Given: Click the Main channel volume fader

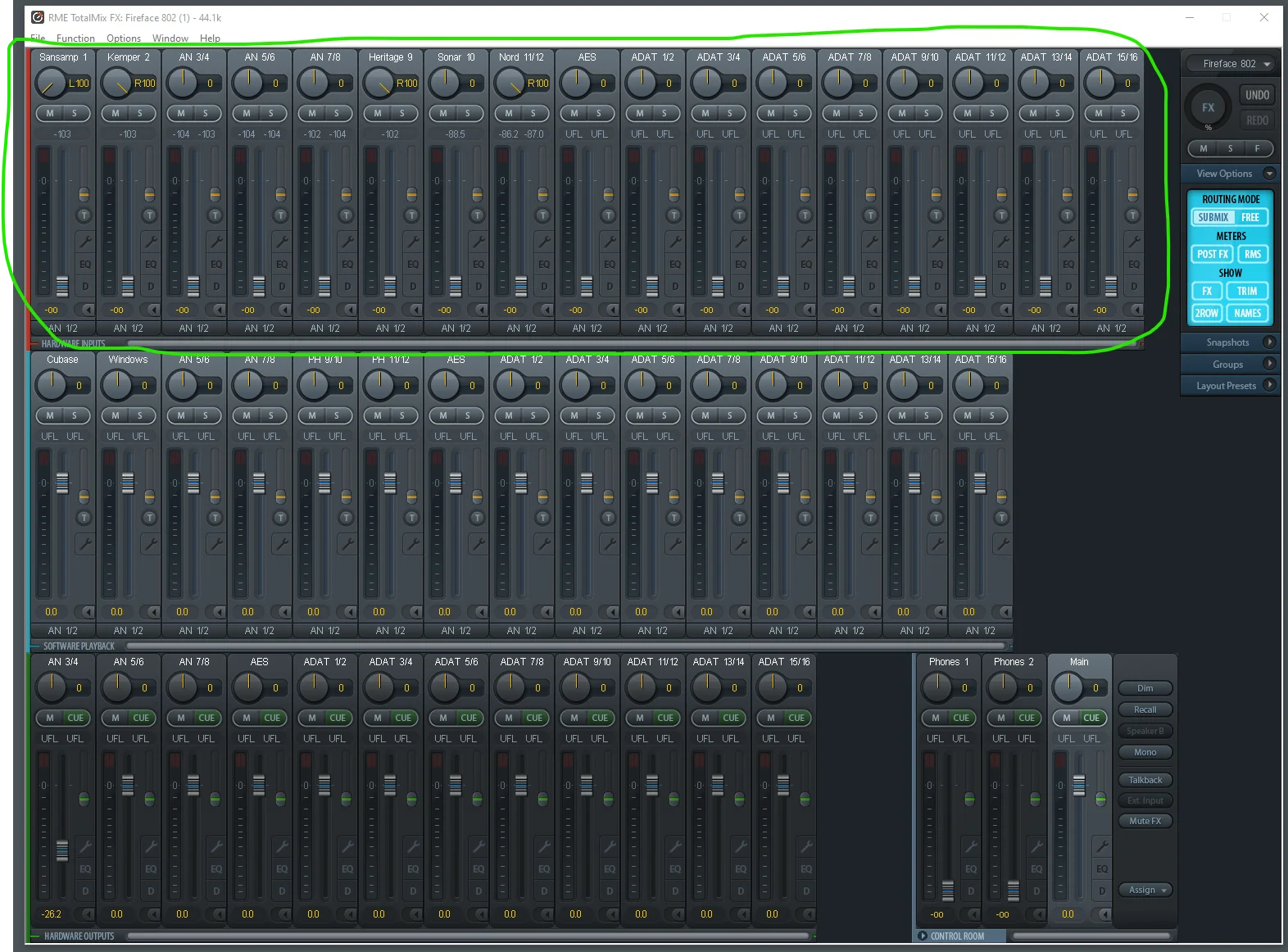Looking at the screenshot, I should point(1079,786).
